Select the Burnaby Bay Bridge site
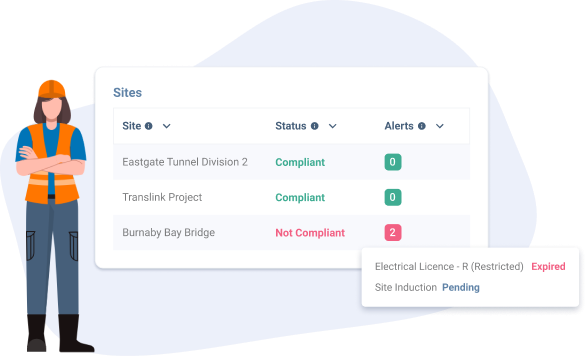Screen dimensions: 587x364 168,233
